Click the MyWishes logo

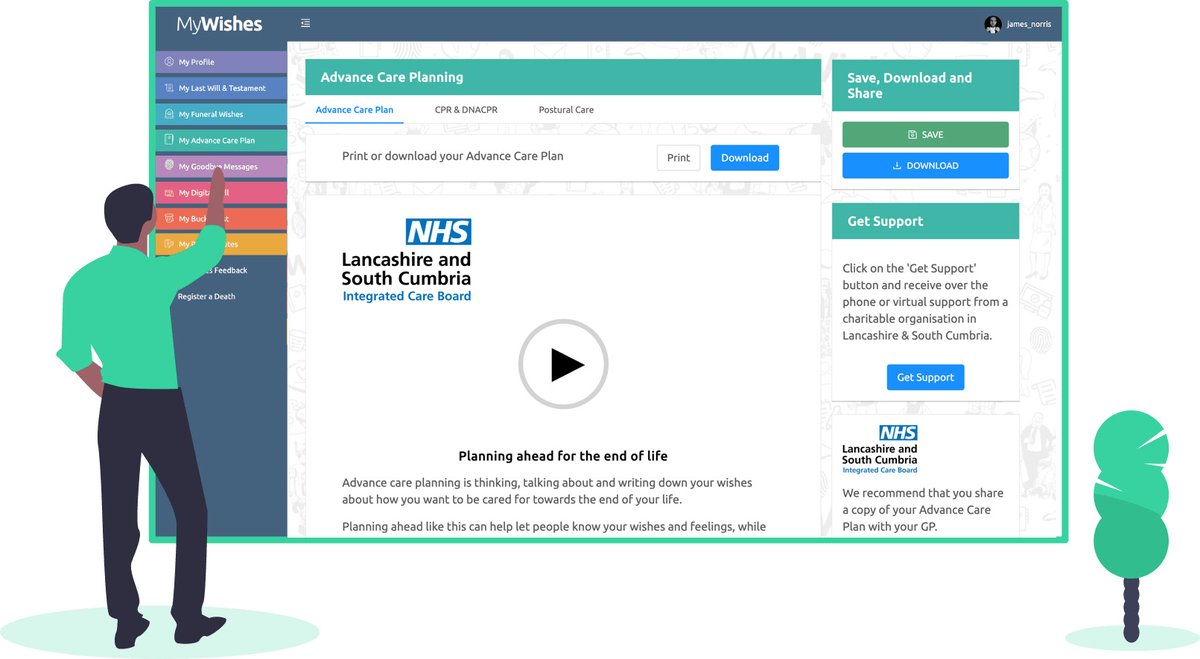[219, 24]
